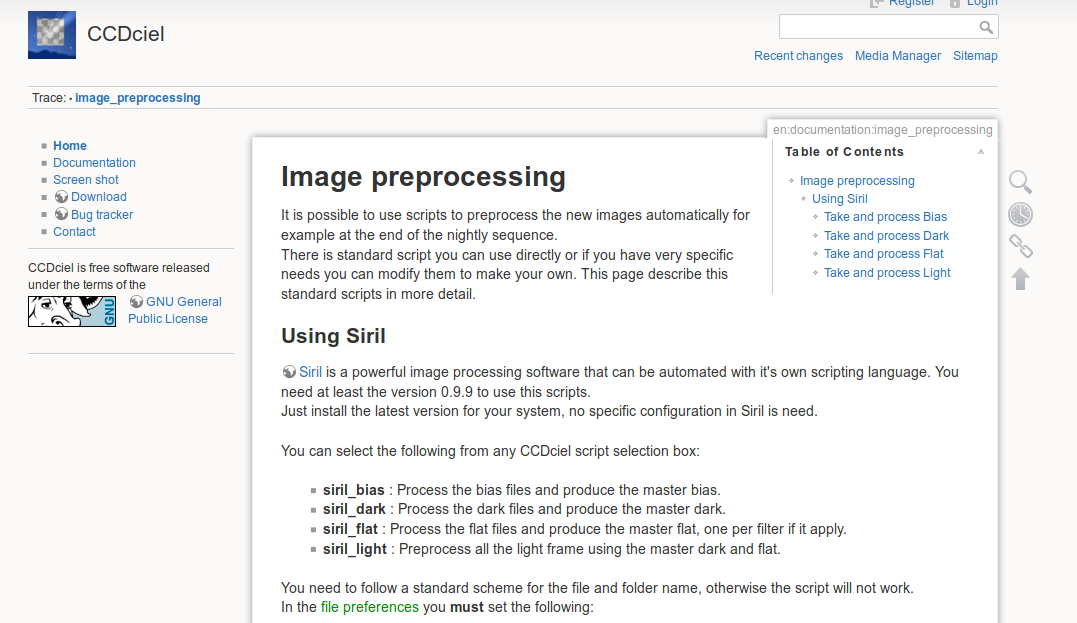This screenshot has width=1077, height=623.
Task: Click the Image preprocessing heading
Action: point(423,177)
